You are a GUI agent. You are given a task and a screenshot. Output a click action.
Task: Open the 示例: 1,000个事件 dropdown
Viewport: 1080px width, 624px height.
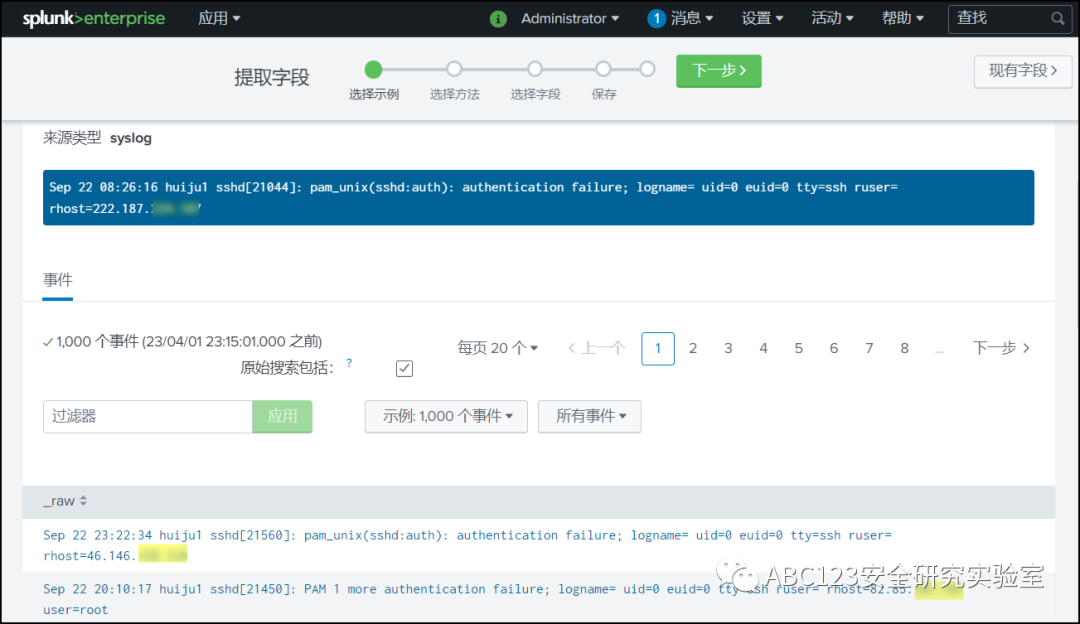445,416
